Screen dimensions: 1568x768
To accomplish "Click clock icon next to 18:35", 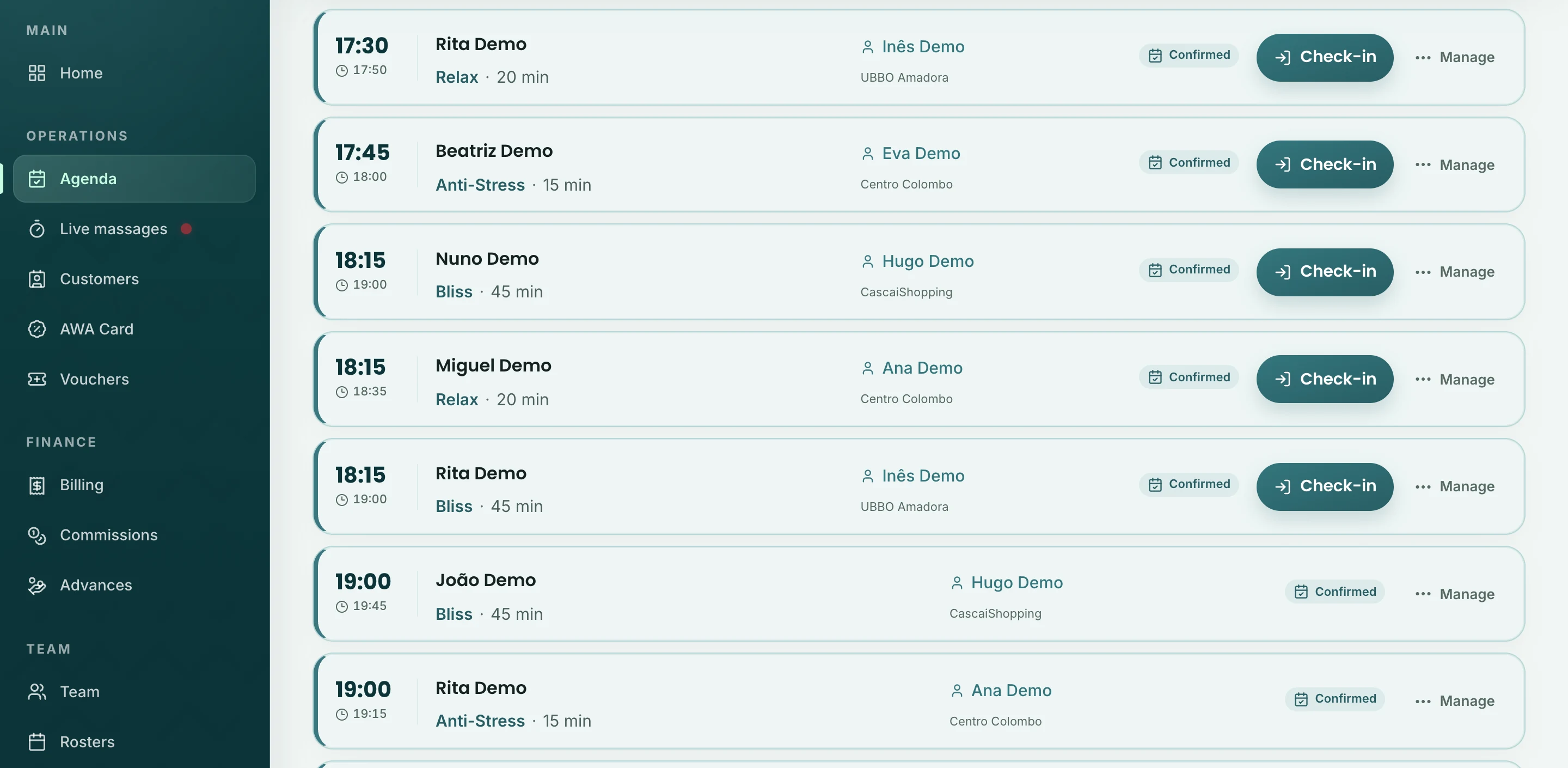I will click(342, 392).
